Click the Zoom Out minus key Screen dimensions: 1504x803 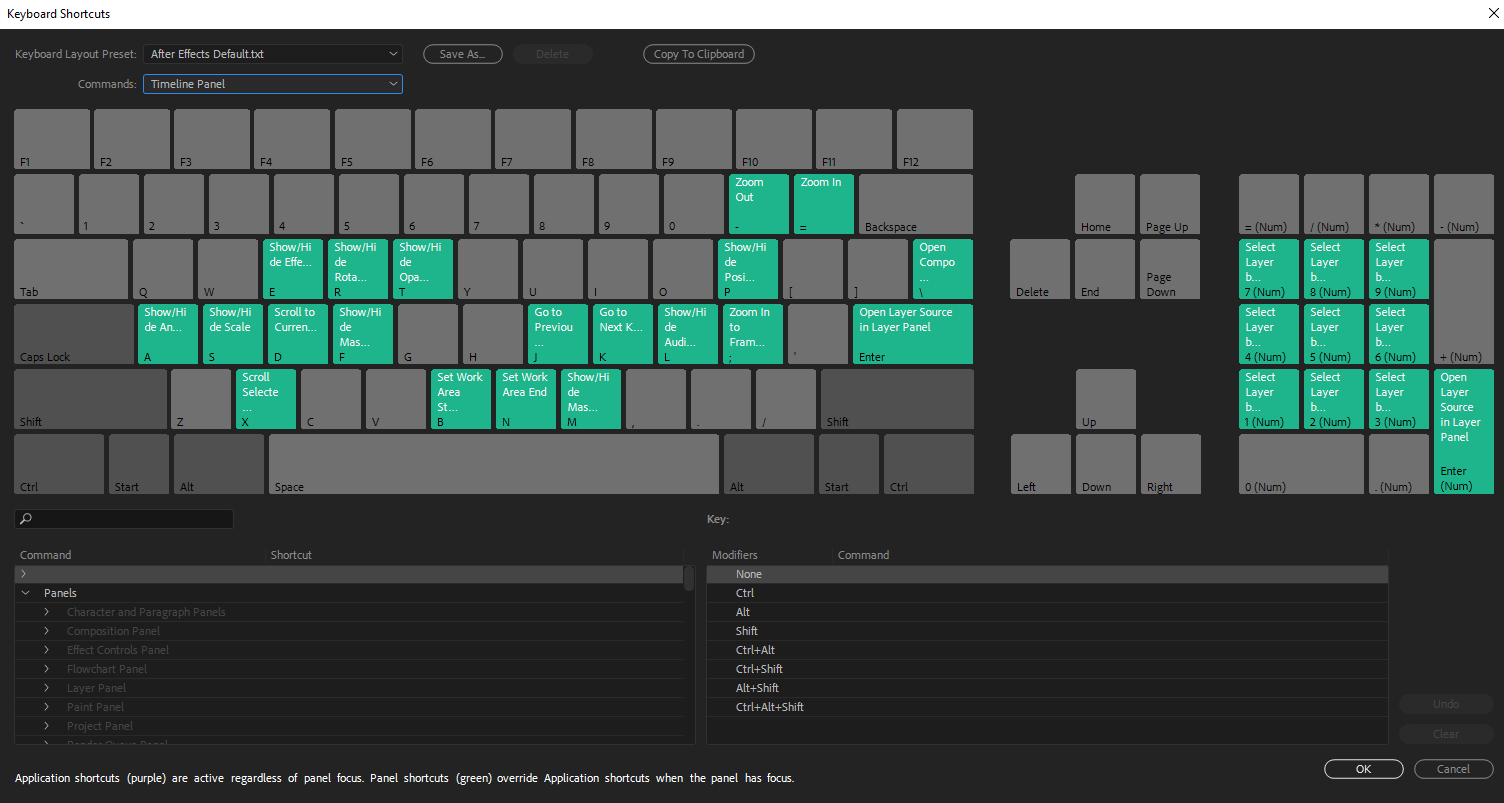coord(759,204)
